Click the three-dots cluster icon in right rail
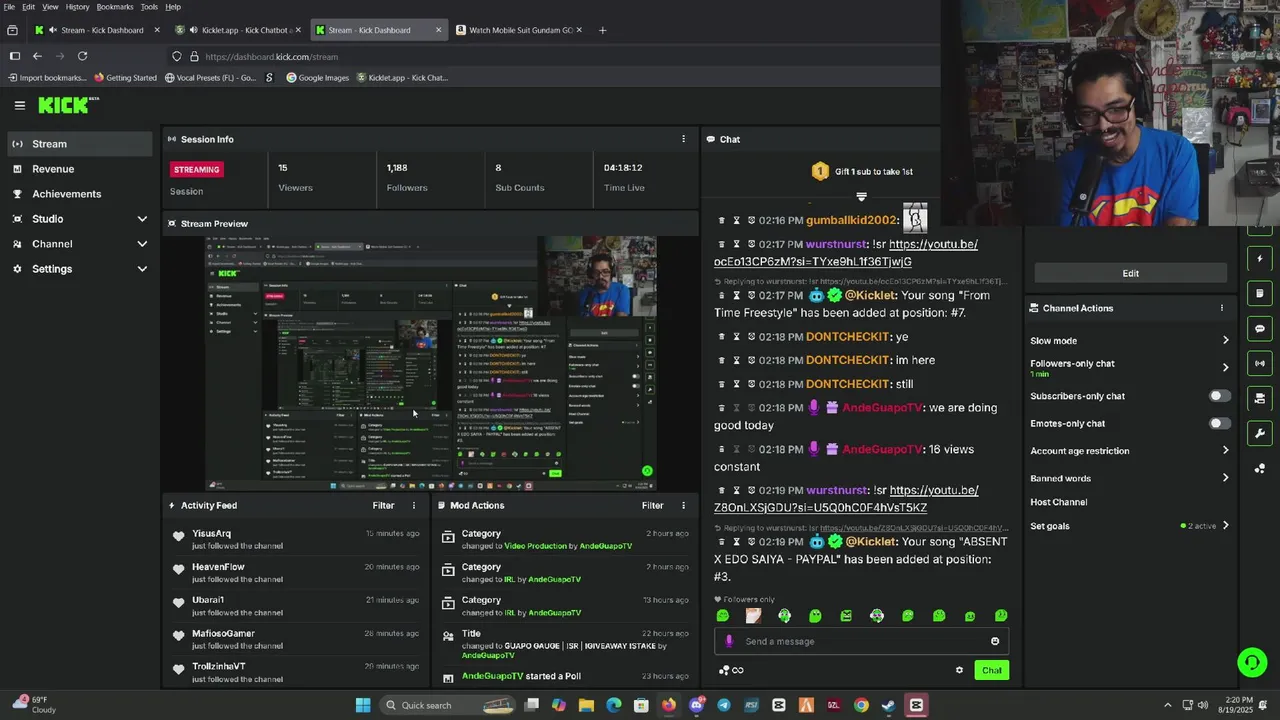 click(x=1260, y=469)
